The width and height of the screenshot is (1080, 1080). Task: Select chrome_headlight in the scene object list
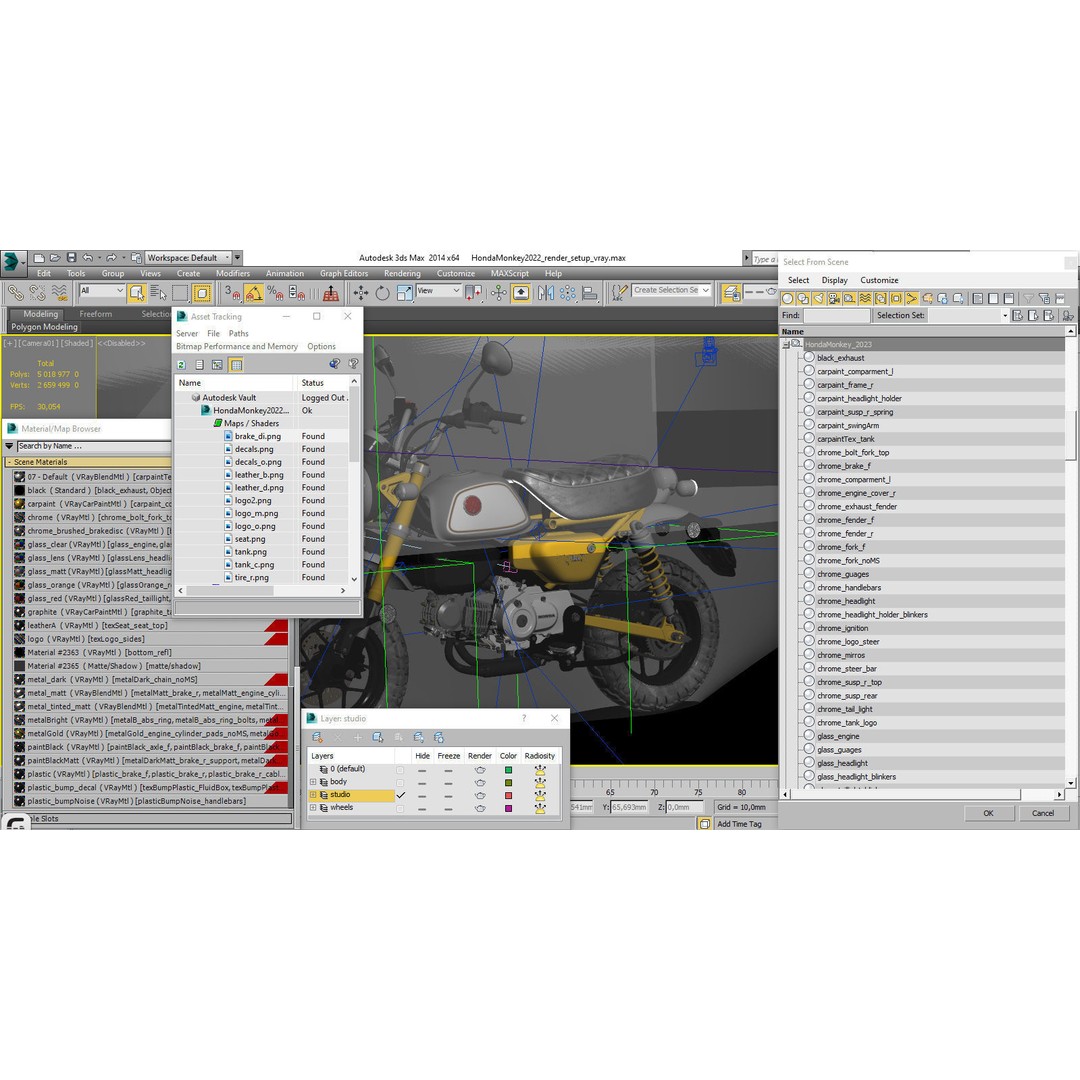point(846,601)
